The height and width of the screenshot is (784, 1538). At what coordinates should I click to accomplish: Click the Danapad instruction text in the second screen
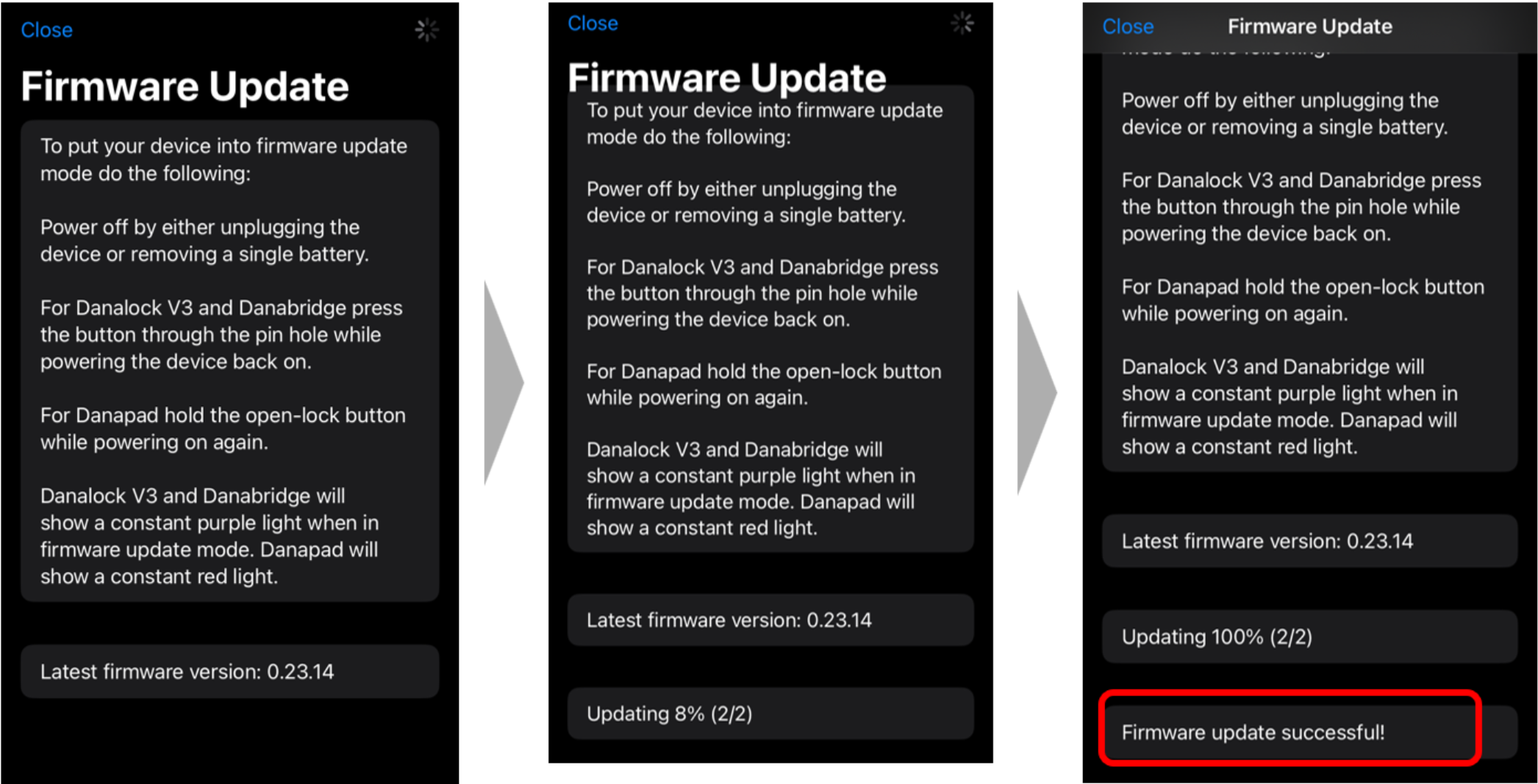point(764,384)
